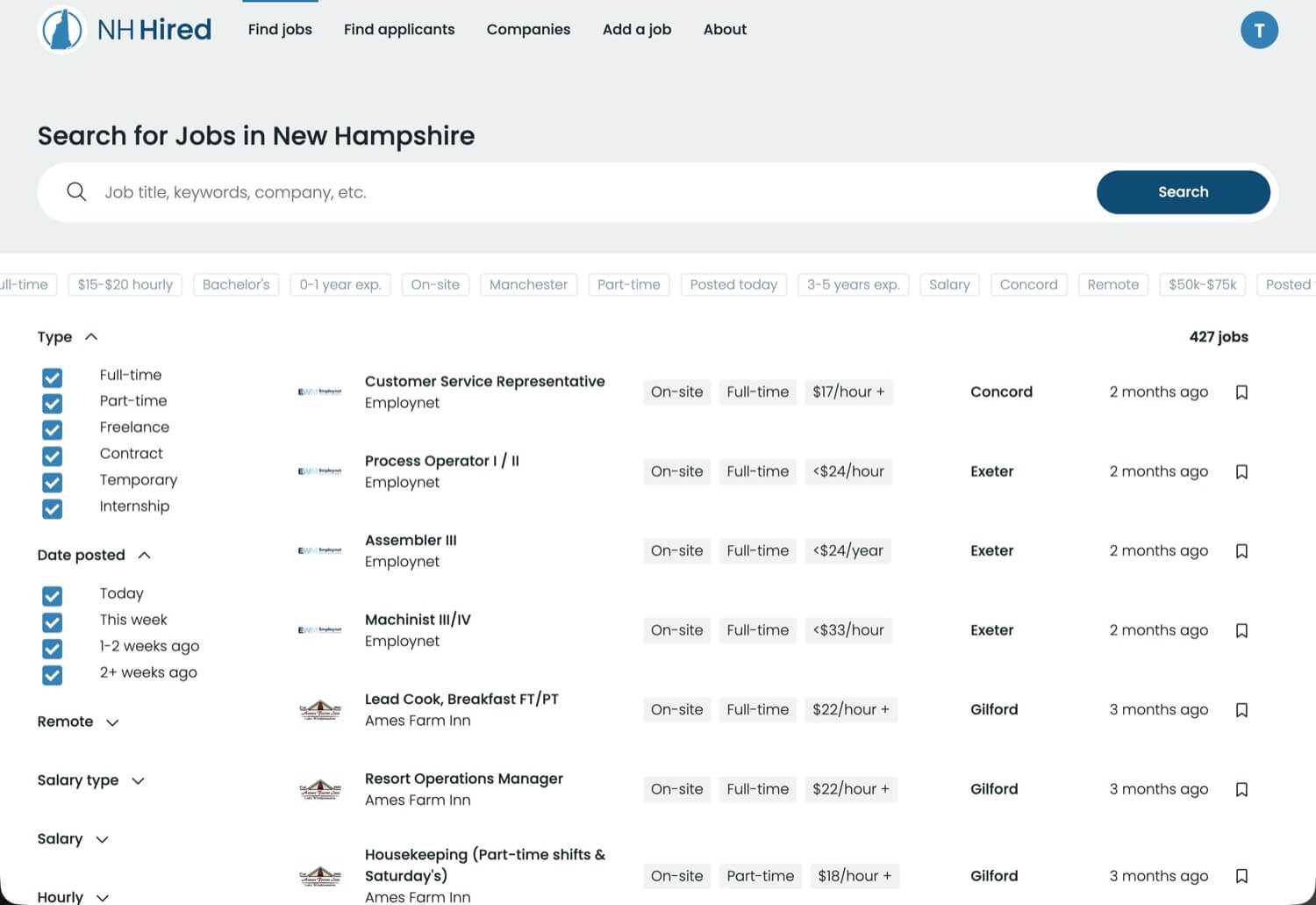
Task: Expand the Salary type filter section
Action: point(90,780)
